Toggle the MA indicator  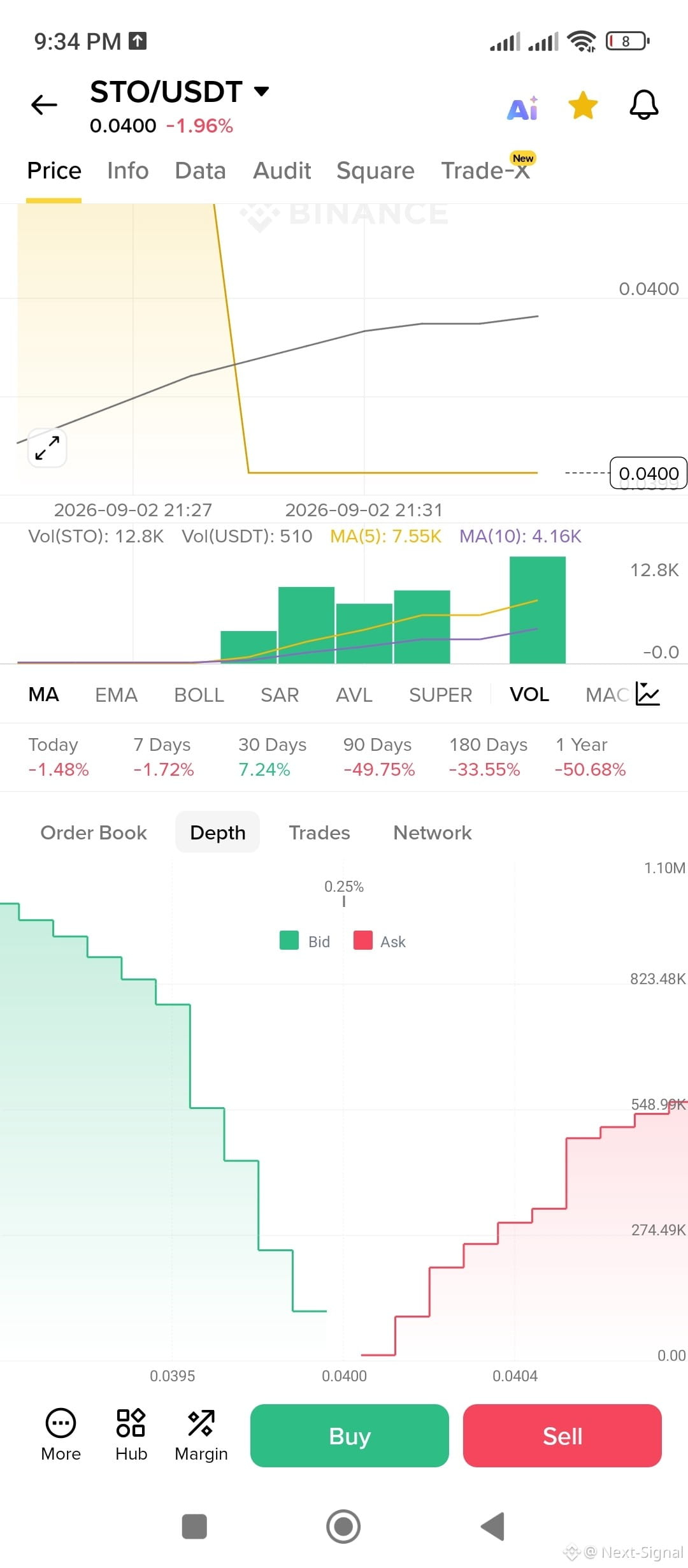coord(44,694)
